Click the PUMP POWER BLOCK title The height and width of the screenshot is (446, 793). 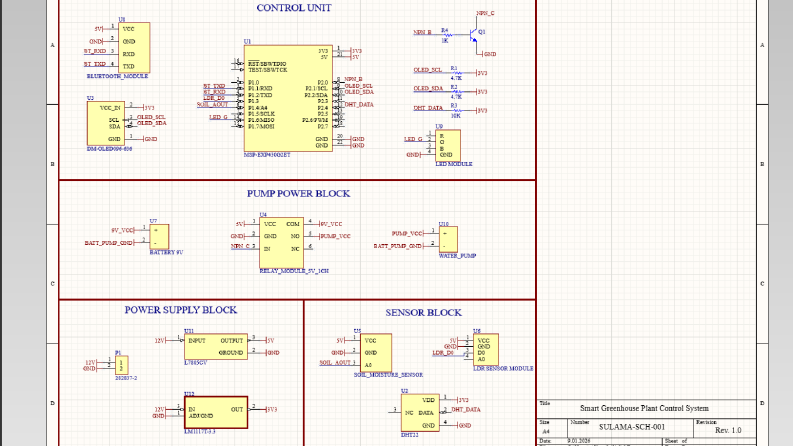298,194
